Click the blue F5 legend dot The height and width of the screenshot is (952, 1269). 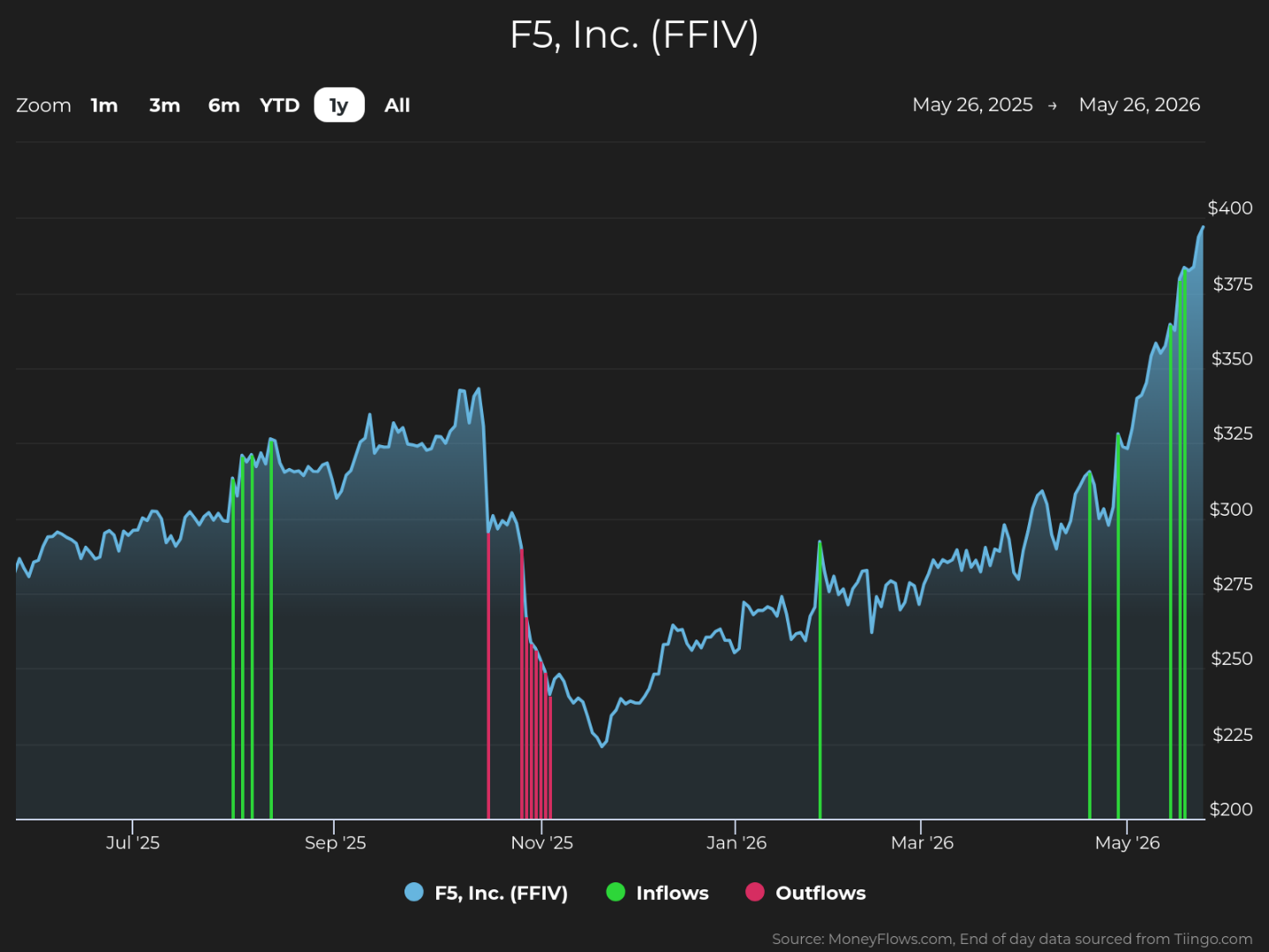[x=413, y=892]
